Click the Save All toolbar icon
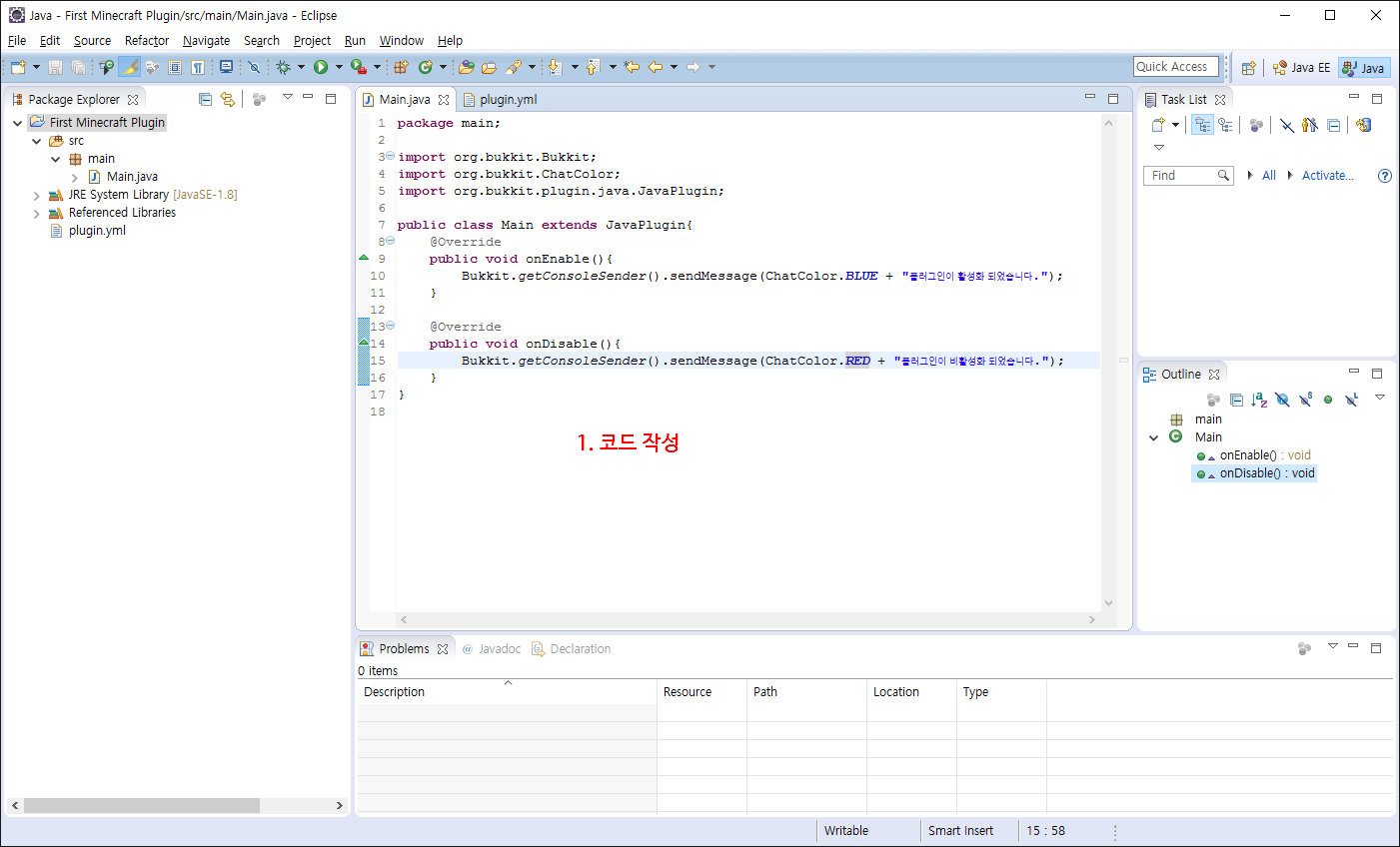This screenshot has width=1400, height=847. pos(78,67)
